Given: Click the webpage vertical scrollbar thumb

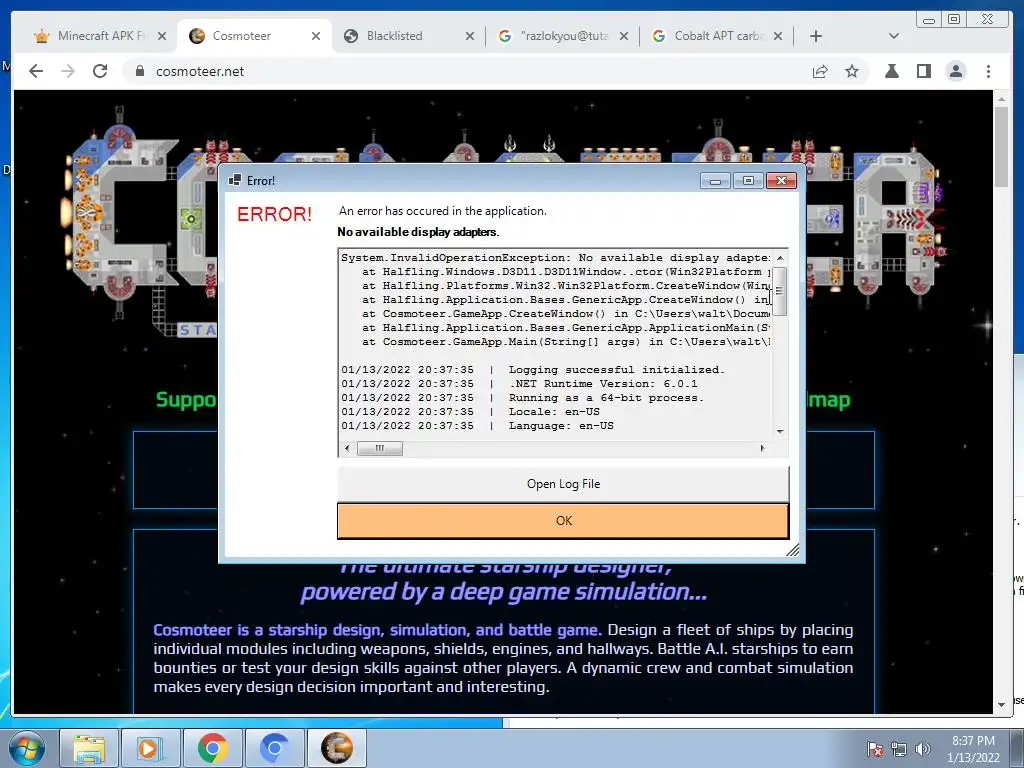Looking at the screenshot, I should (1001, 148).
